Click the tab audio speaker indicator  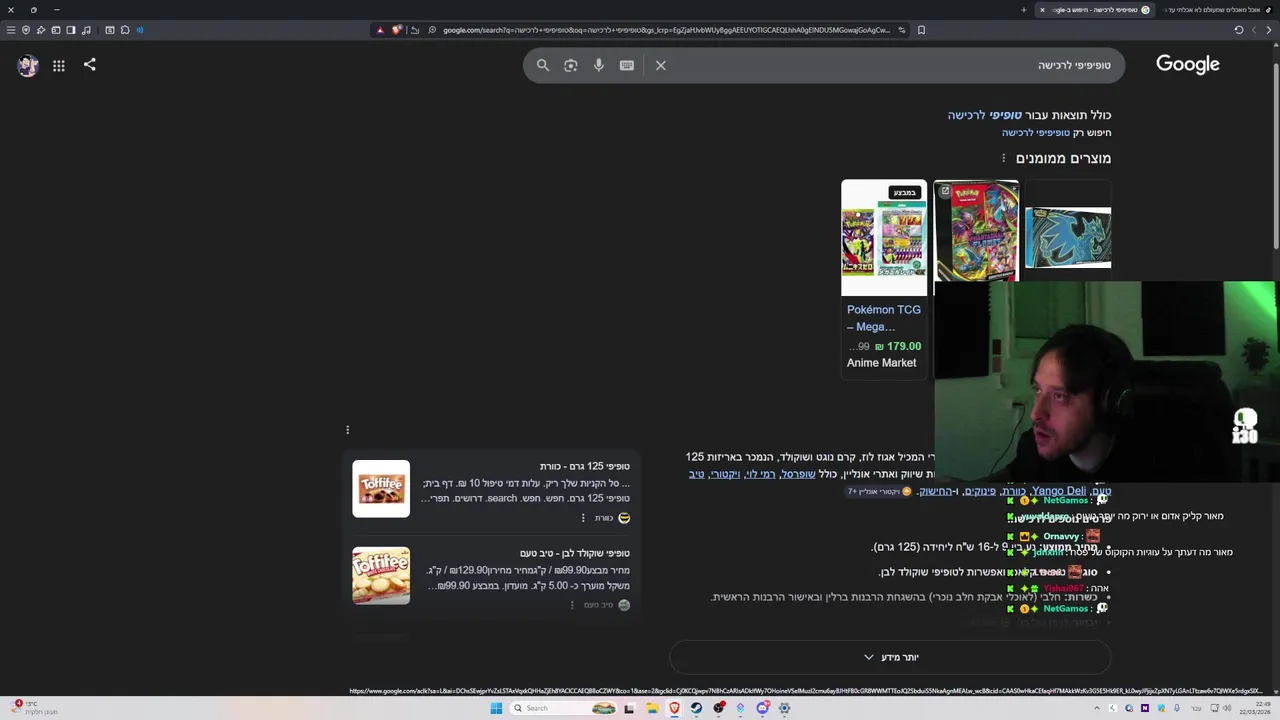140,30
